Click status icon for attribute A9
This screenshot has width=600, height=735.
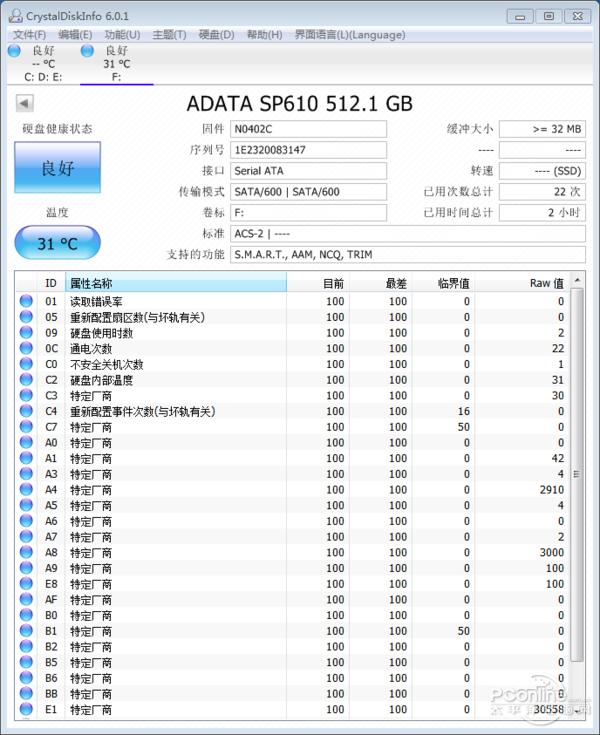26,568
